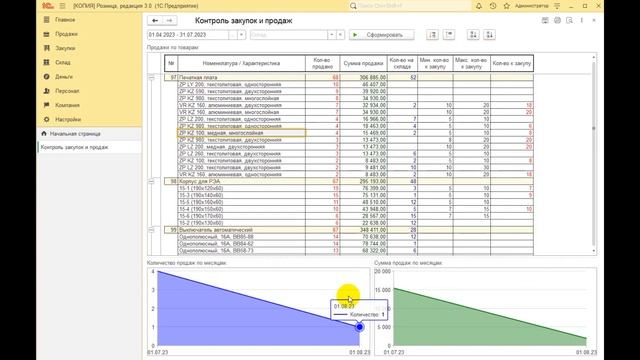Click the Номенклатура / Характеристика column header

pyautogui.click(x=241, y=63)
